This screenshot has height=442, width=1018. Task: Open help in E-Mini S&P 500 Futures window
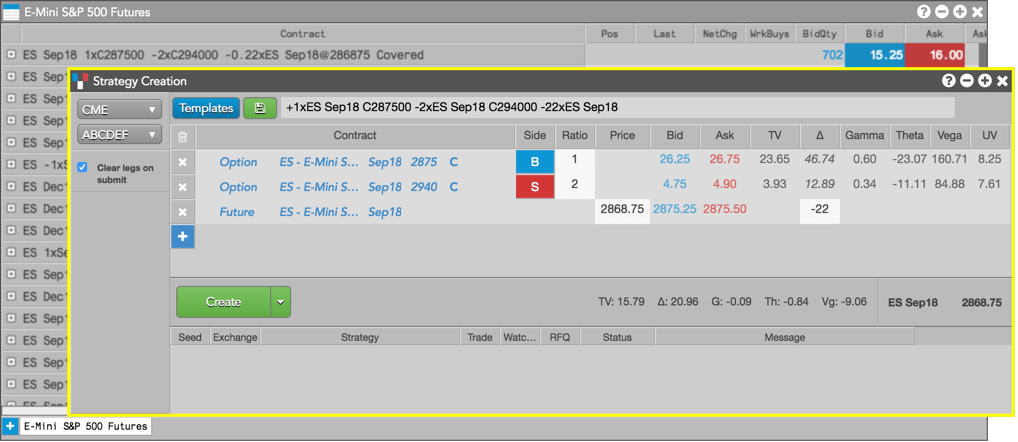pos(924,12)
